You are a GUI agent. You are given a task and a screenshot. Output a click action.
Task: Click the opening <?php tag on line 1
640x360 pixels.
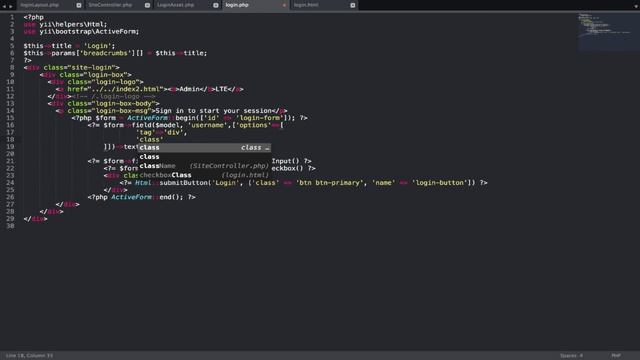coord(33,17)
